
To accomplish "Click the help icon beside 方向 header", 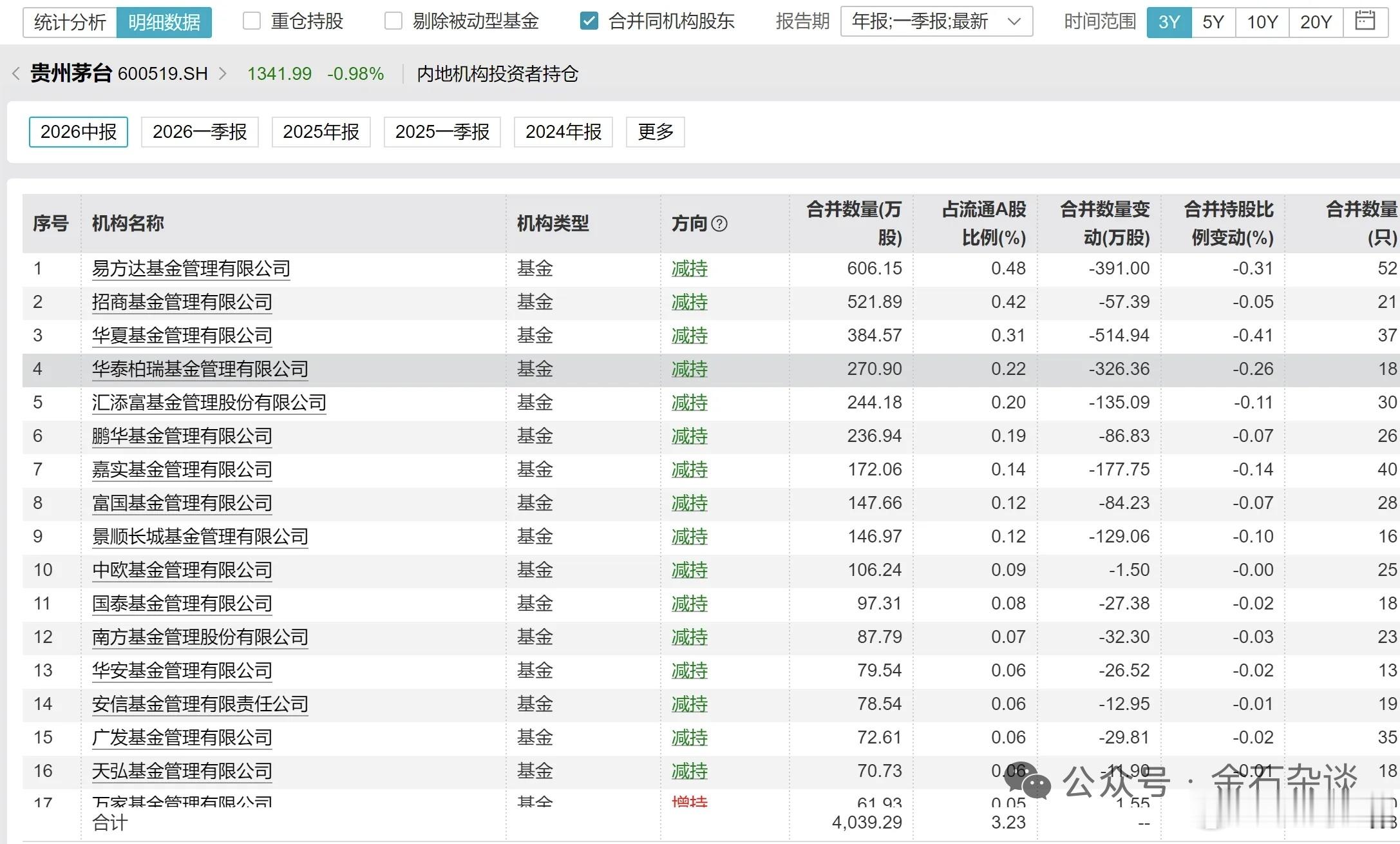I will tap(719, 224).
